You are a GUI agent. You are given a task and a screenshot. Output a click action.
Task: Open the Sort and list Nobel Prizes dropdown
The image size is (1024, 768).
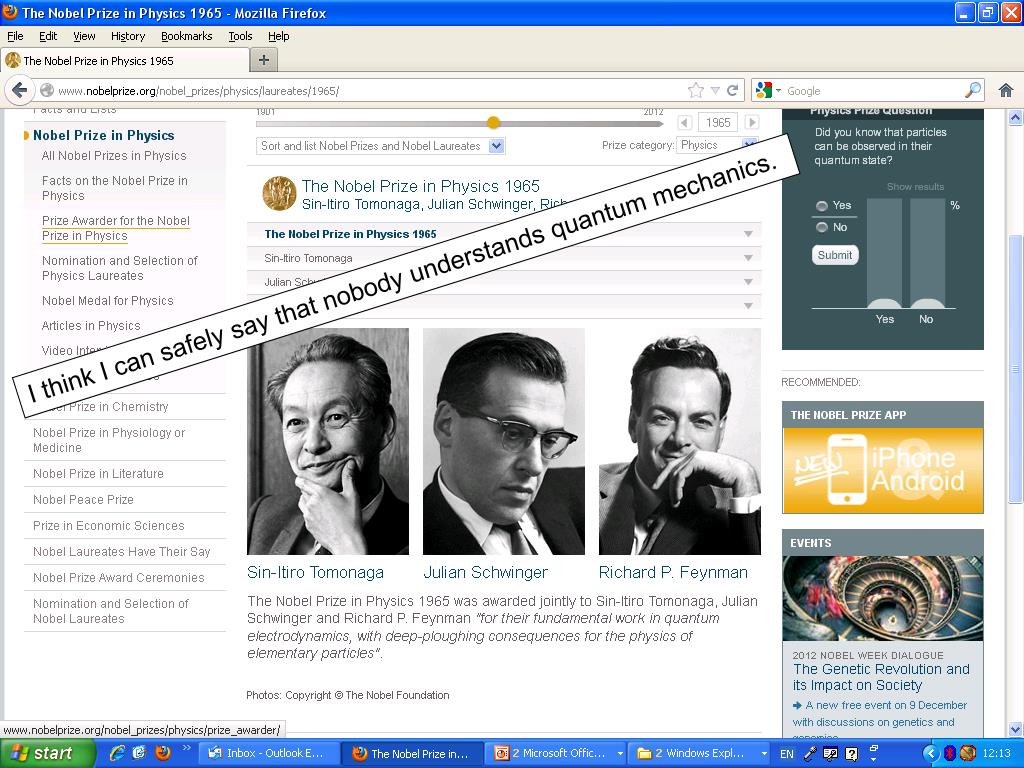click(x=380, y=146)
